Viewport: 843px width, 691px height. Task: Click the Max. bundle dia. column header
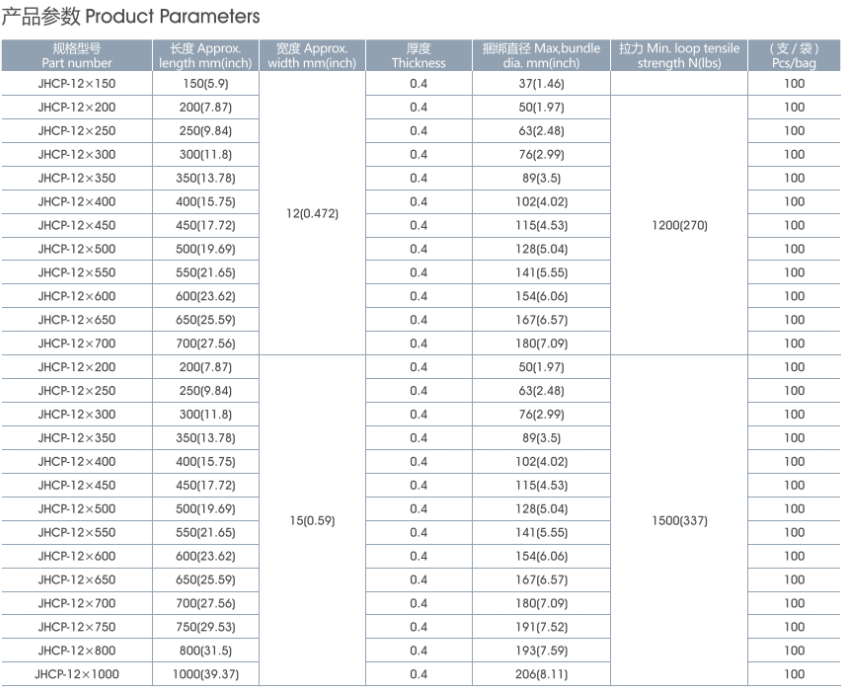541,55
